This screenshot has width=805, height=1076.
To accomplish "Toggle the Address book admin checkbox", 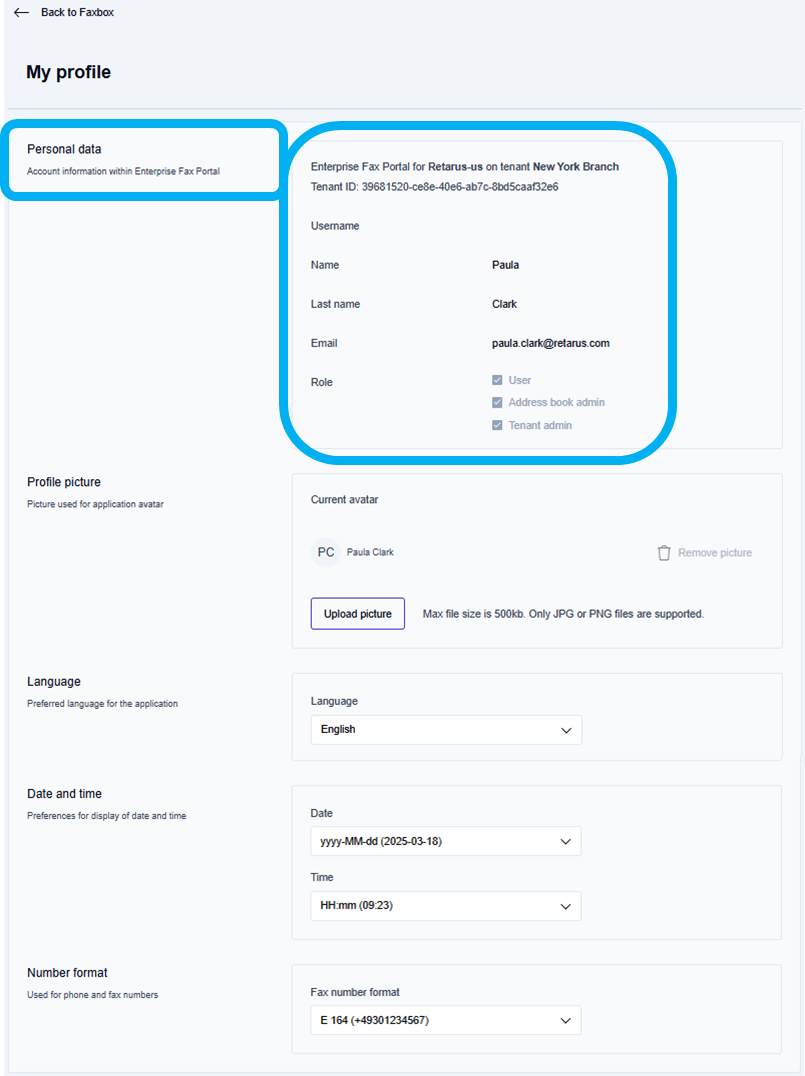I will 497,403.
